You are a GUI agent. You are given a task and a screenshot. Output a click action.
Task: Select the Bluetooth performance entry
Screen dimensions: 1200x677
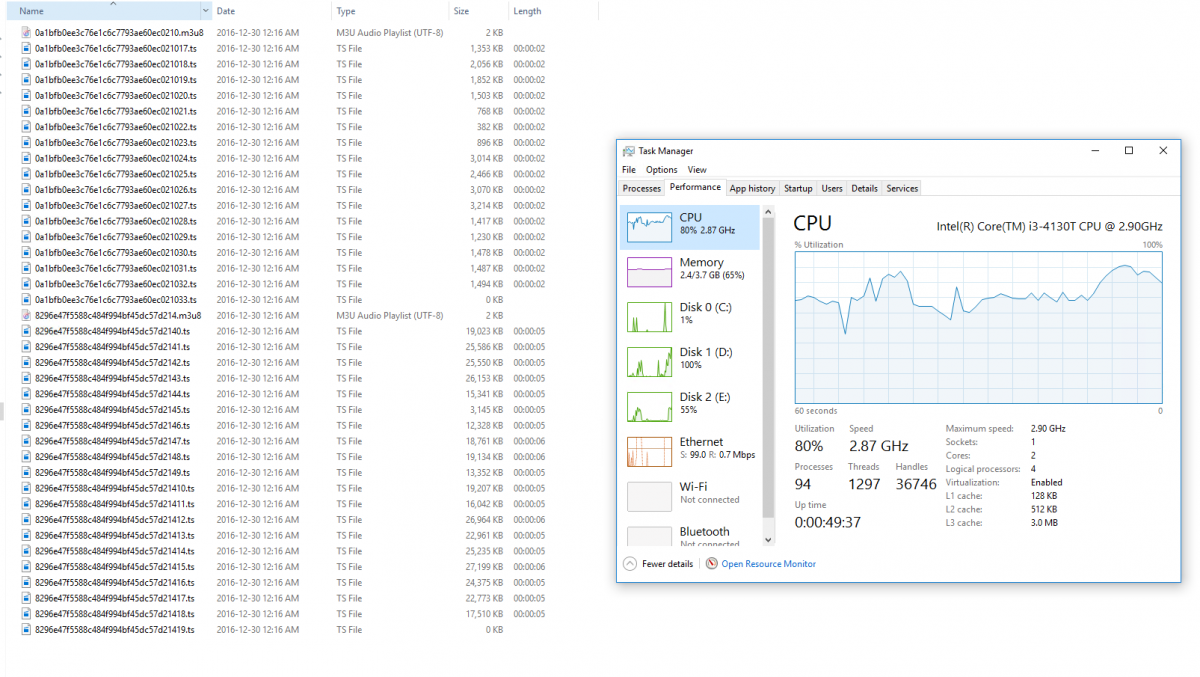pos(690,536)
